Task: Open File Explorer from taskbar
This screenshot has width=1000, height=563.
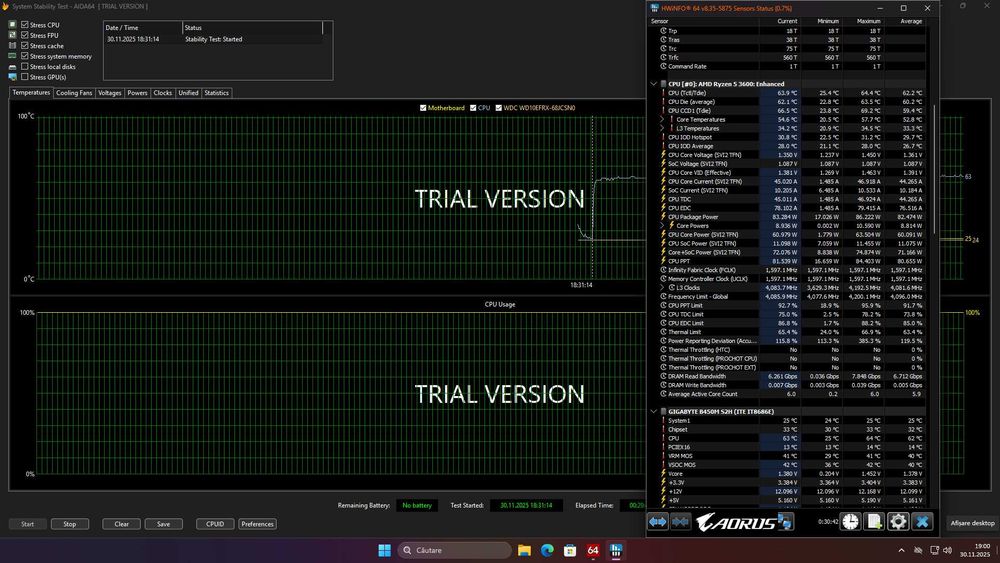Action: point(524,550)
